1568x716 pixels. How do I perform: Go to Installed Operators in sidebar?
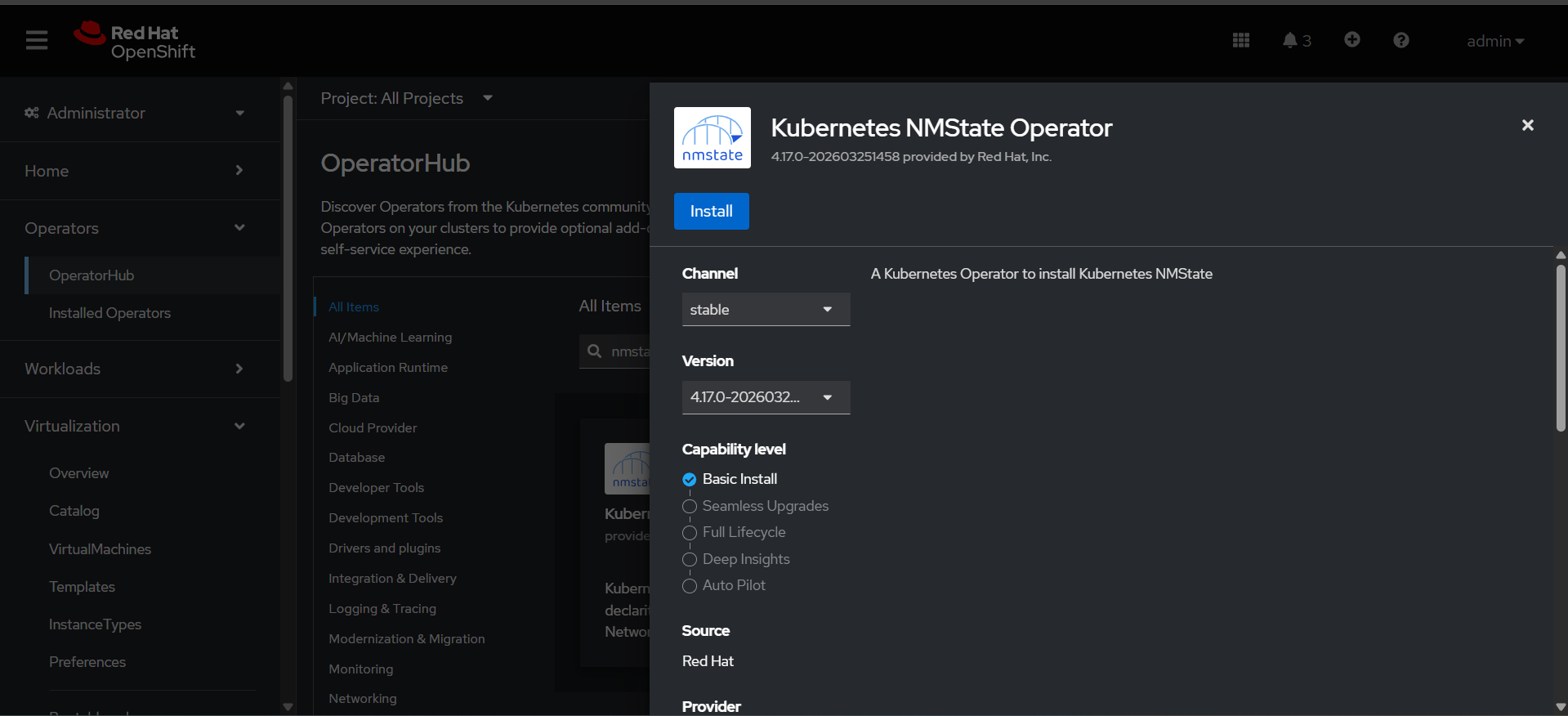tap(109, 313)
